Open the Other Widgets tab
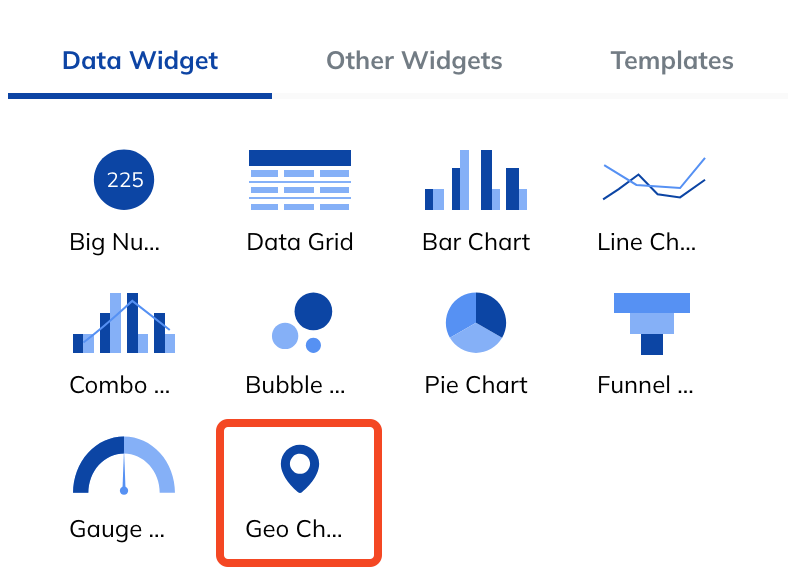 click(x=414, y=61)
